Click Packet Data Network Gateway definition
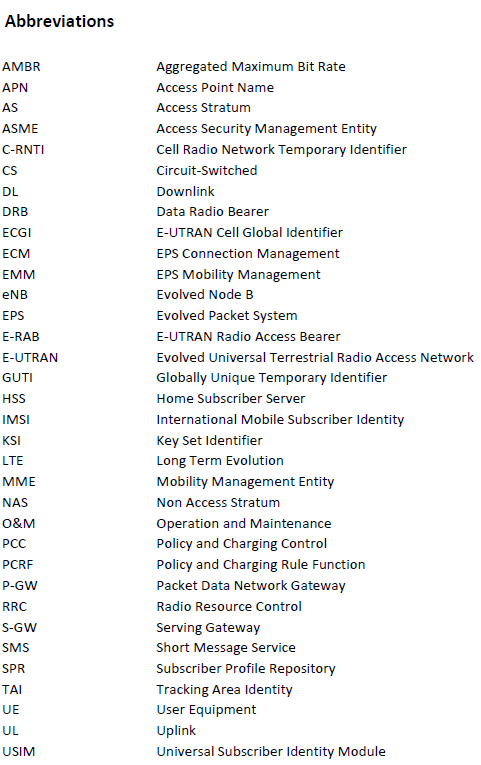Image resolution: width=481 pixels, height=765 pixels. (251, 586)
